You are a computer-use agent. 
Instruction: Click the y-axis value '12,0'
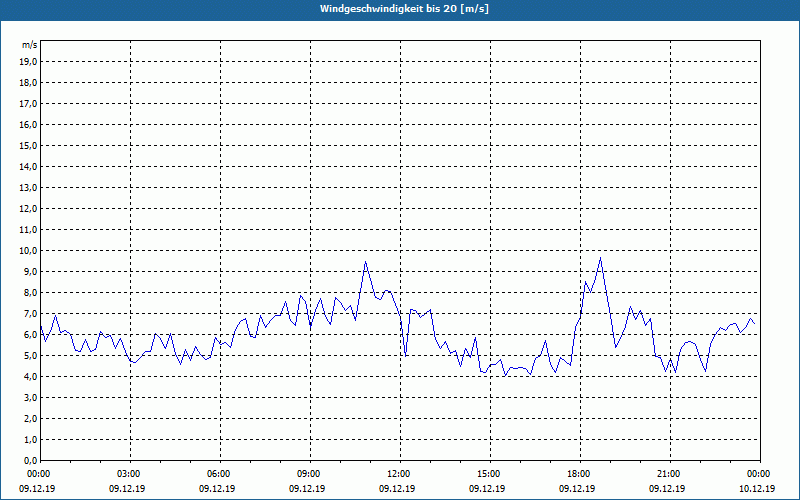(28, 209)
